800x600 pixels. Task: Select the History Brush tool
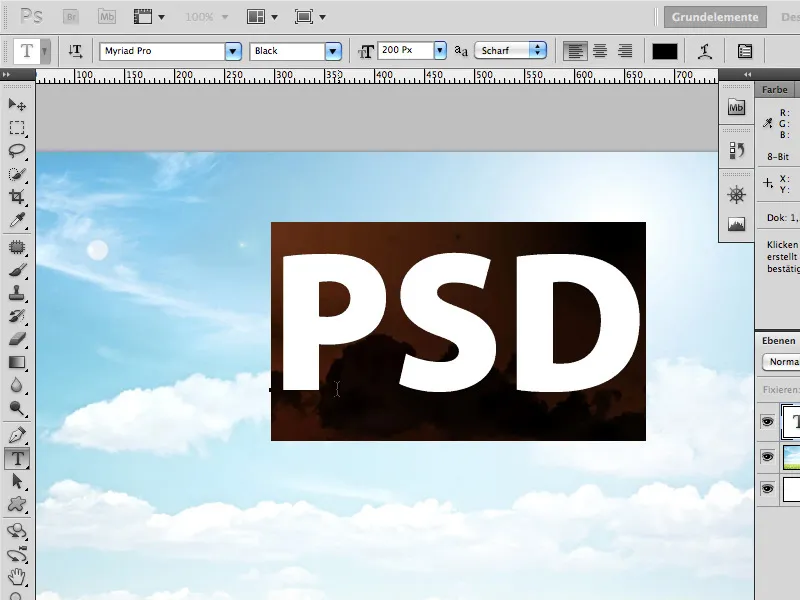coord(17,316)
